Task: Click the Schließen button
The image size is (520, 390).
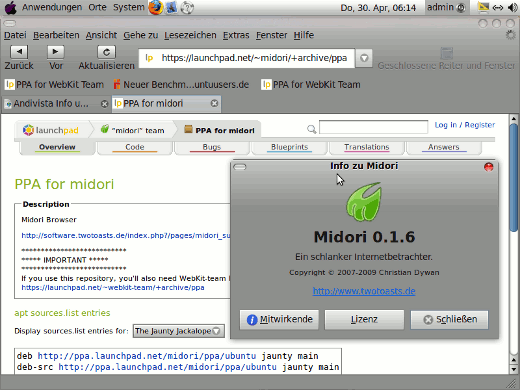Action: pos(449,320)
